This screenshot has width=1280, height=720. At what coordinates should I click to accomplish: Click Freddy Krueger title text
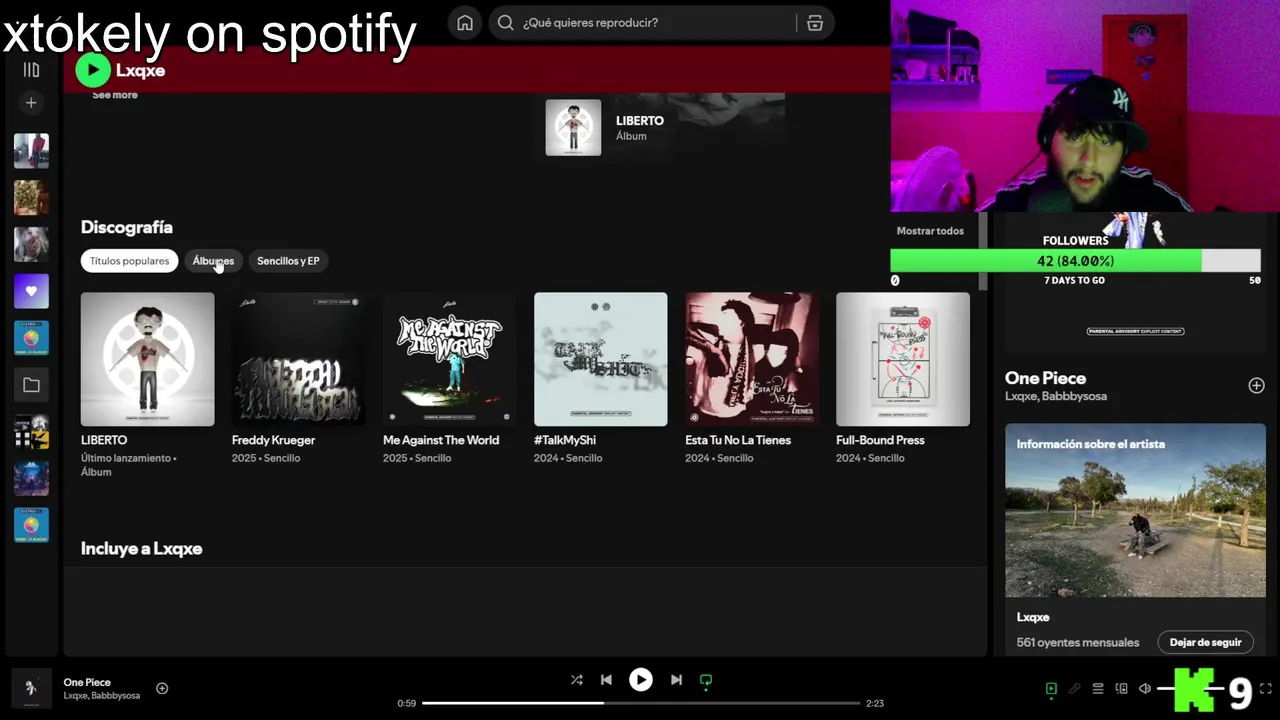(x=273, y=440)
